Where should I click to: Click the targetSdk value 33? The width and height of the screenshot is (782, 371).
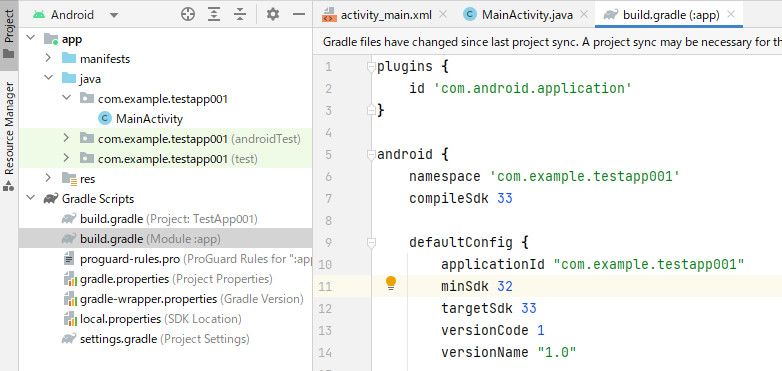[529, 308]
